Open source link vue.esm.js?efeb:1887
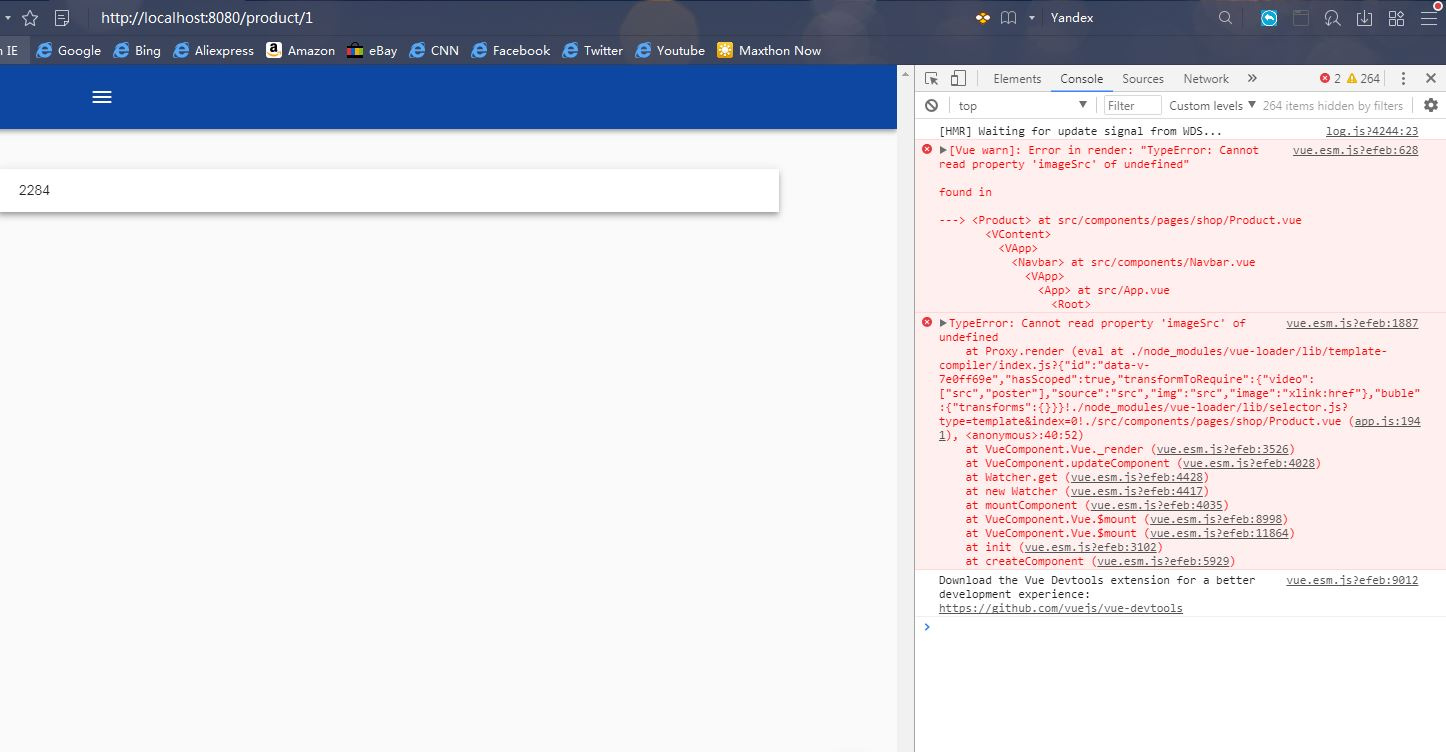This screenshot has width=1446, height=752. point(1352,323)
